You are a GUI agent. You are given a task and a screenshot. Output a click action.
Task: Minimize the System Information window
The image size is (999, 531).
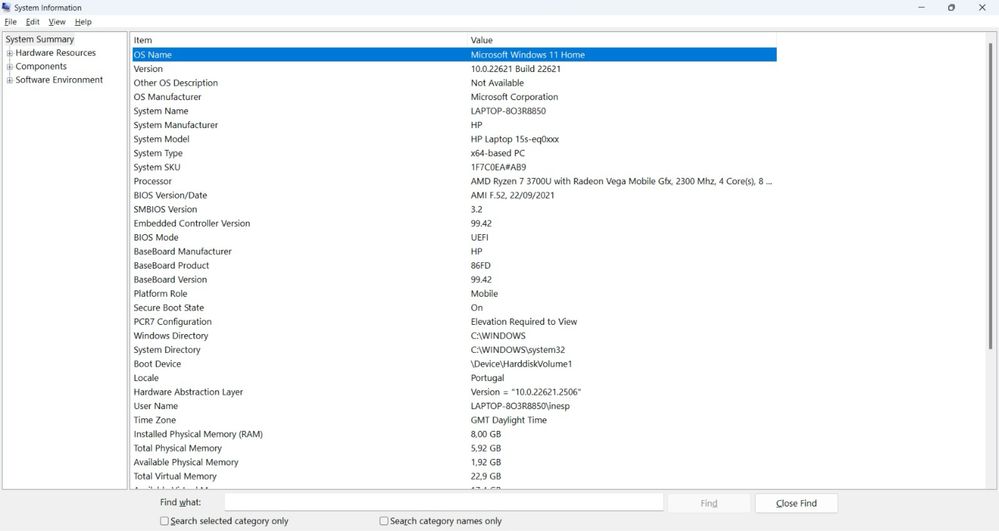[x=921, y=8]
